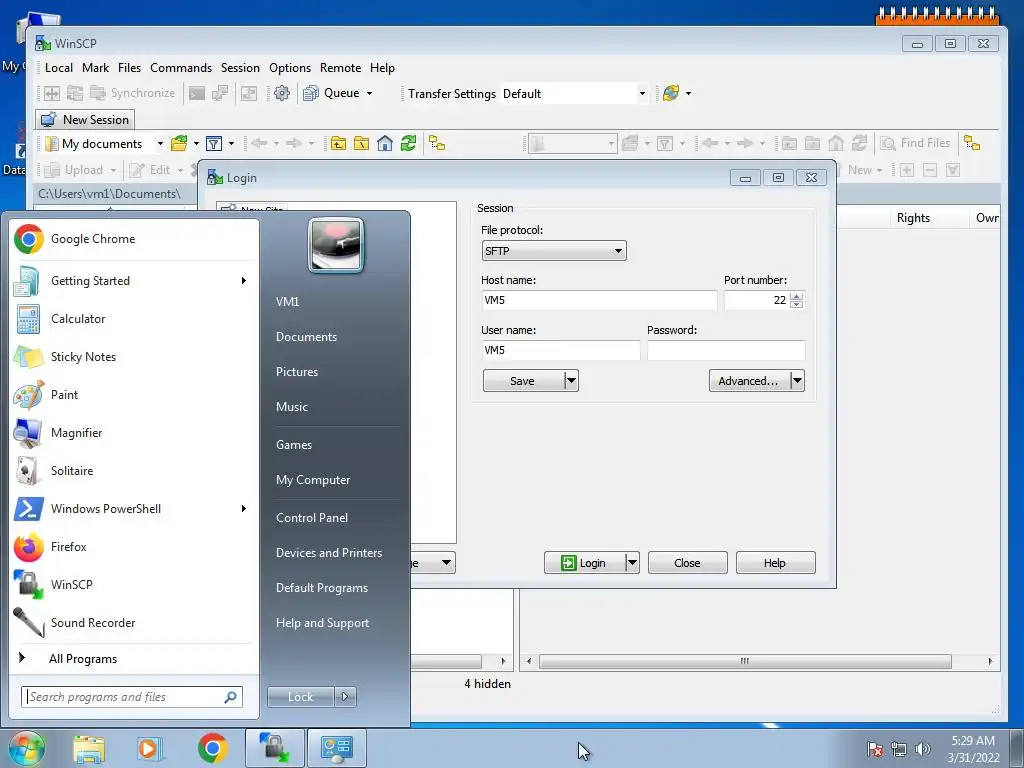
Task: Select the New Session tab
Action: [x=85, y=120]
